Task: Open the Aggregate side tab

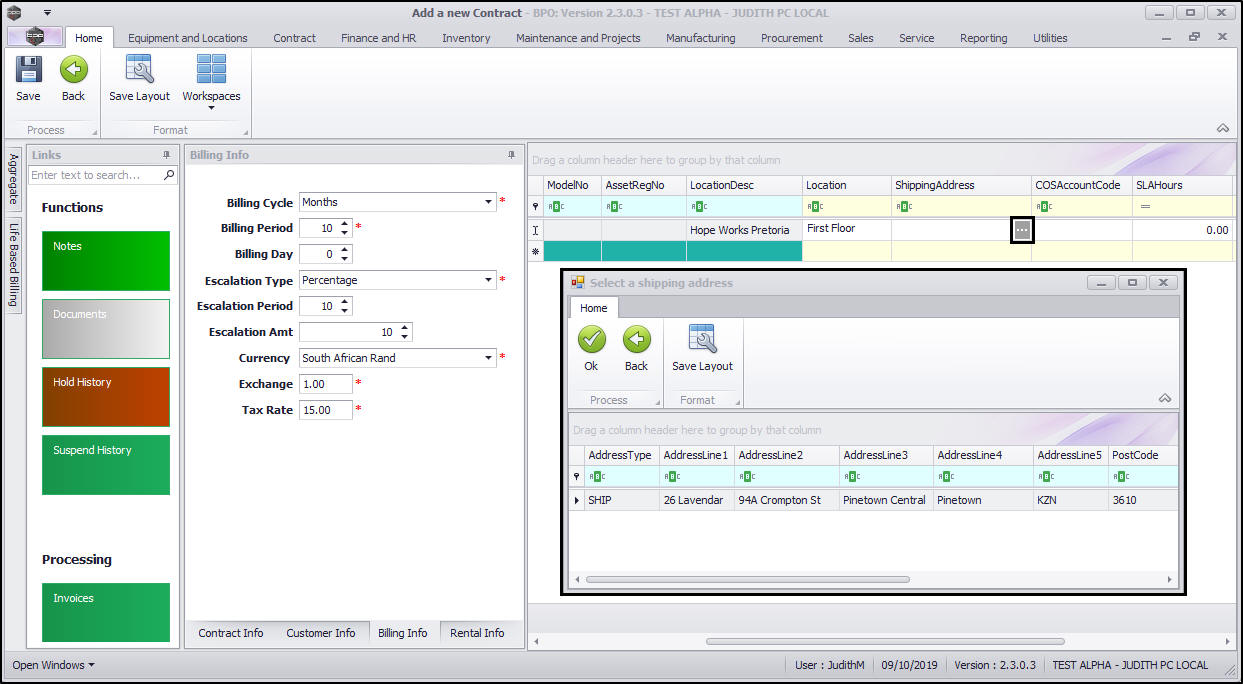Action: (14, 179)
